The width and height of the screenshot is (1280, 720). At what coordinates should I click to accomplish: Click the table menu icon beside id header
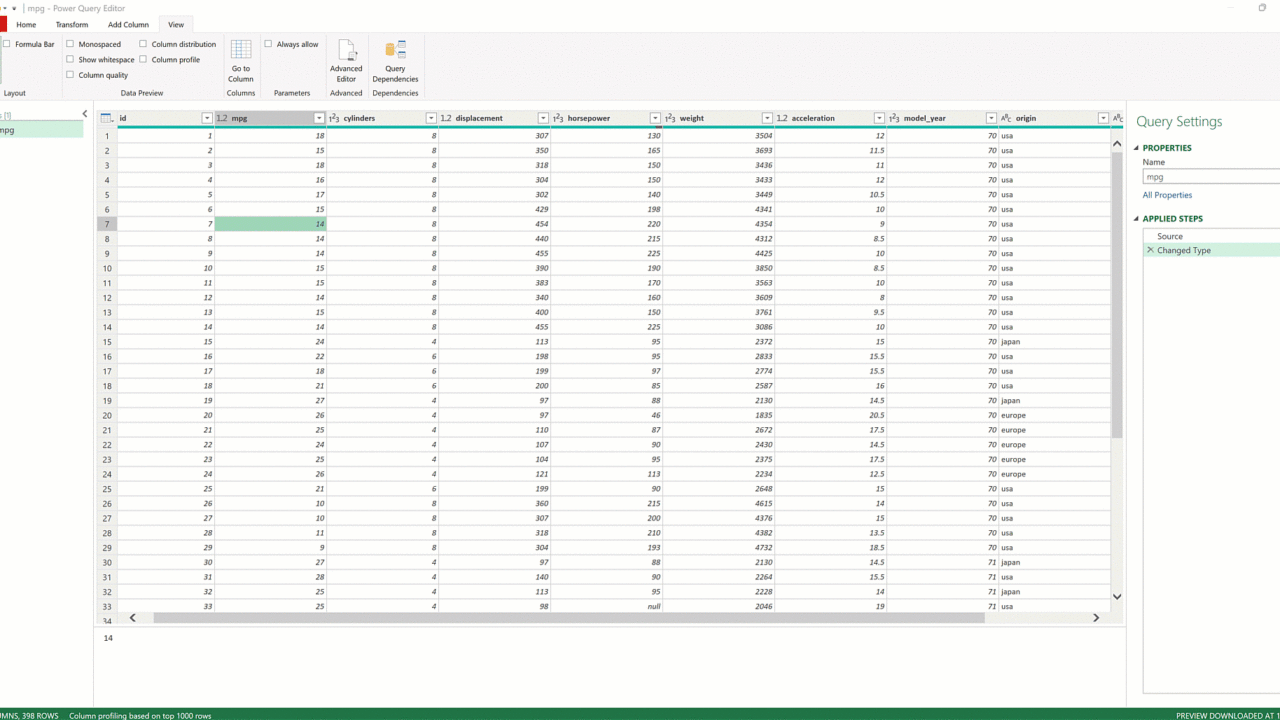[106, 118]
